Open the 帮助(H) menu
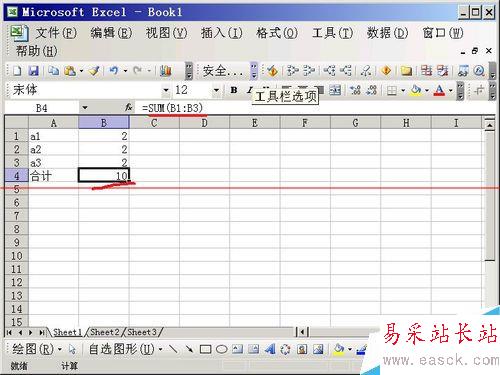Screen dimensions: 500x375 click(x=37, y=51)
